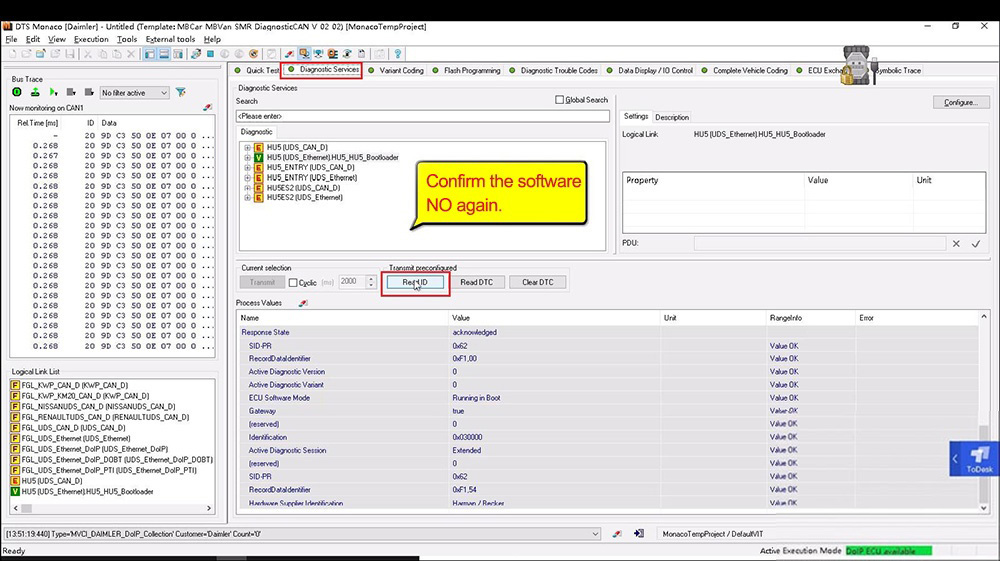Click the orange globe toolbar icon

(254, 54)
